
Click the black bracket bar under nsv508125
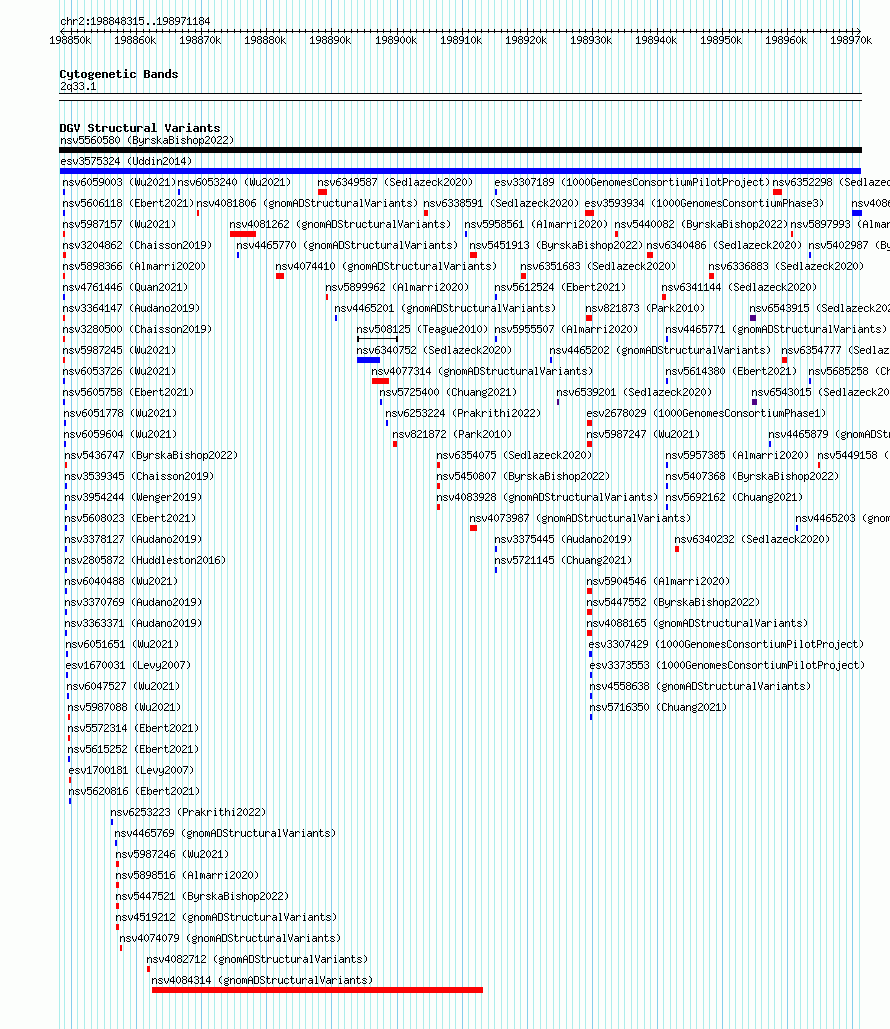377,339
